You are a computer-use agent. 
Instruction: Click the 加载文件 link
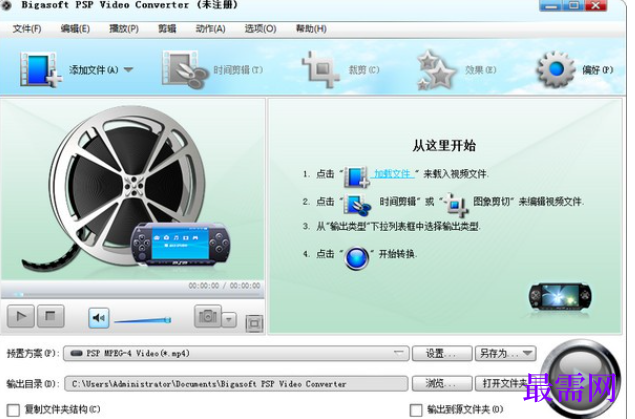[x=392, y=174]
